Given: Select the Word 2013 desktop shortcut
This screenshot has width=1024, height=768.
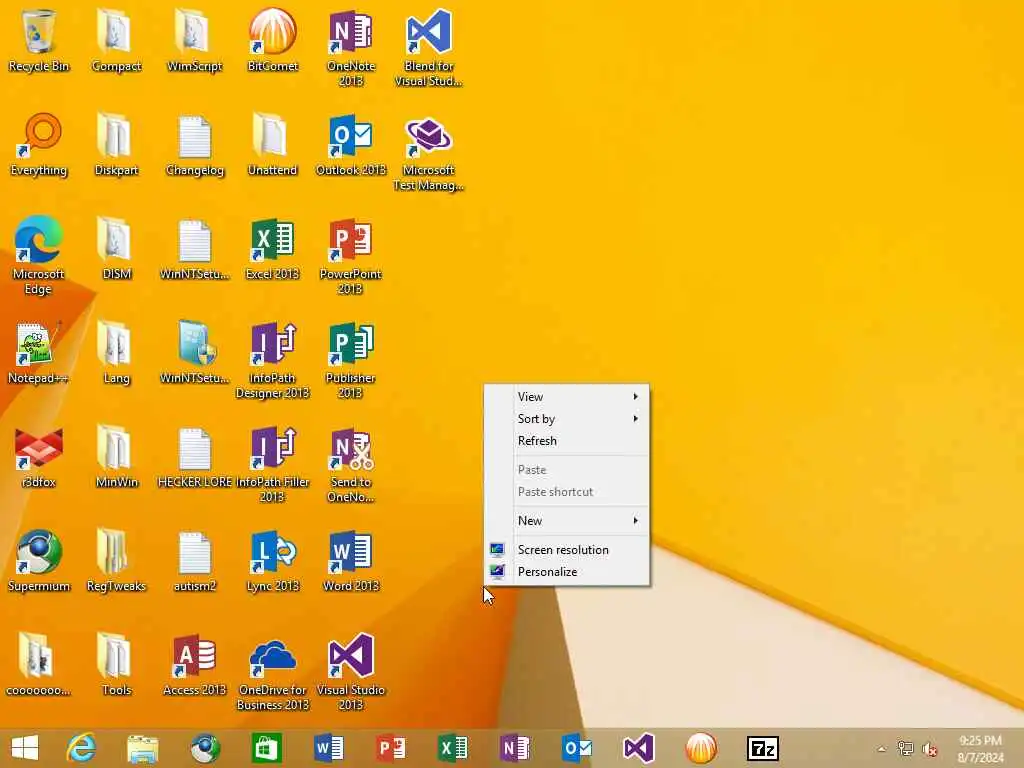Looking at the screenshot, I should (x=351, y=560).
